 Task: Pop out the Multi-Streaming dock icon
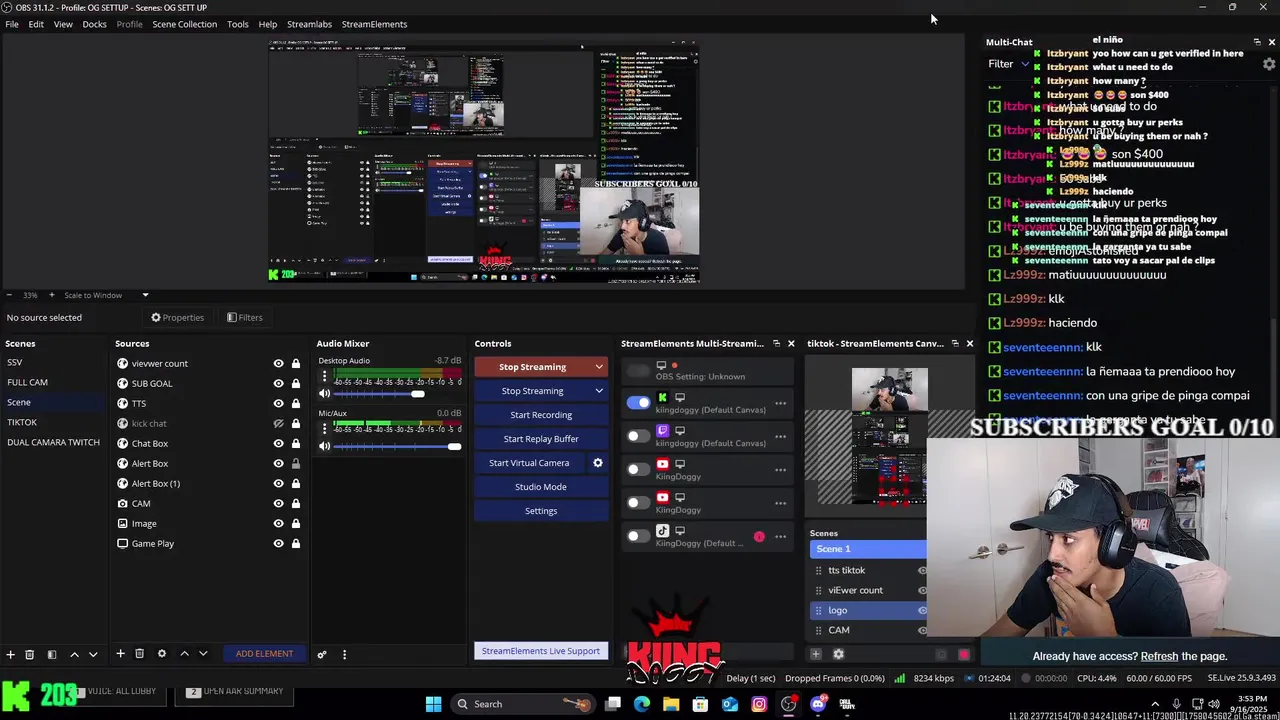point(776,343)
